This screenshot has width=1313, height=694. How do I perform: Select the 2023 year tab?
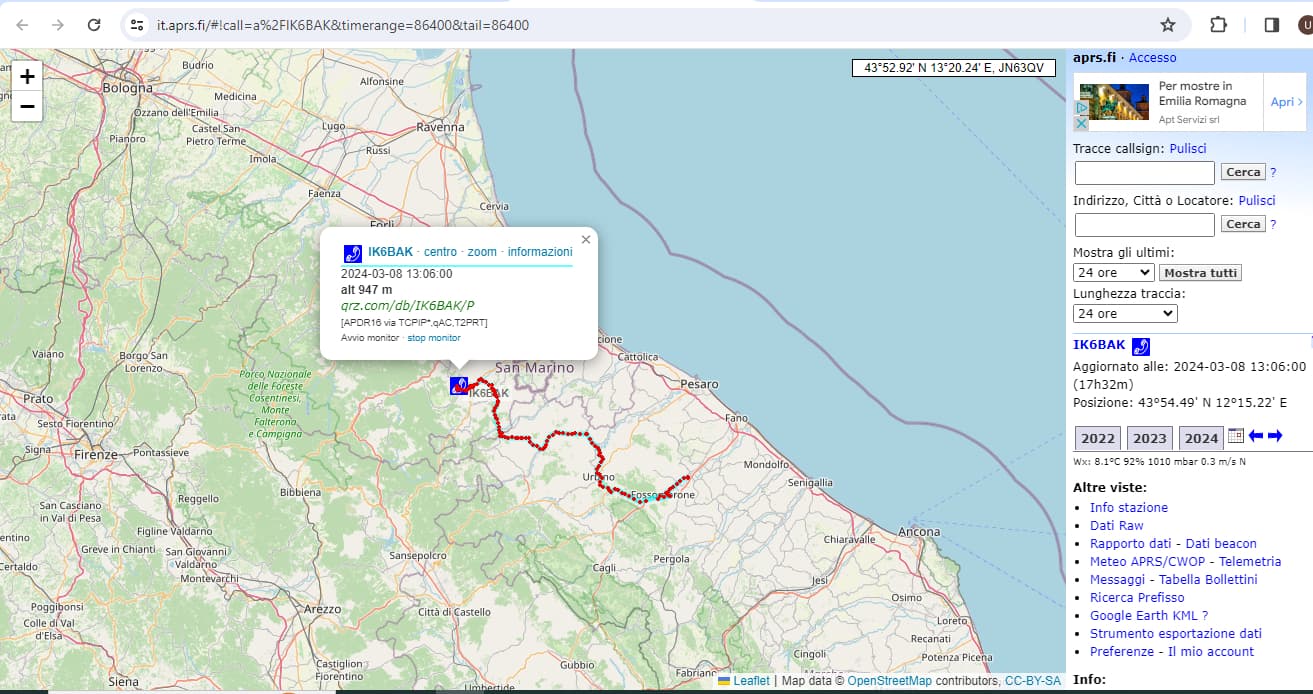click(x=1149, y=437)
